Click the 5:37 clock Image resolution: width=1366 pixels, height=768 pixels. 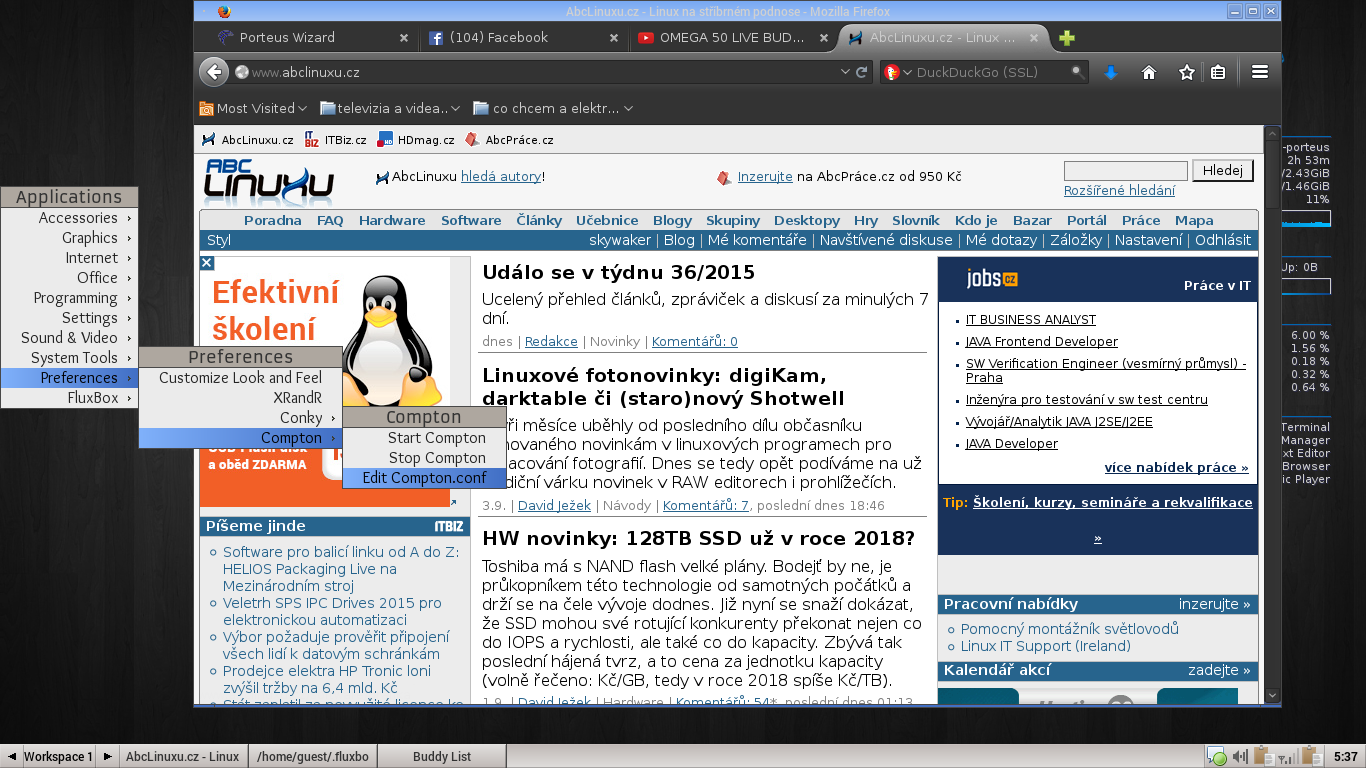point(1345,756)
